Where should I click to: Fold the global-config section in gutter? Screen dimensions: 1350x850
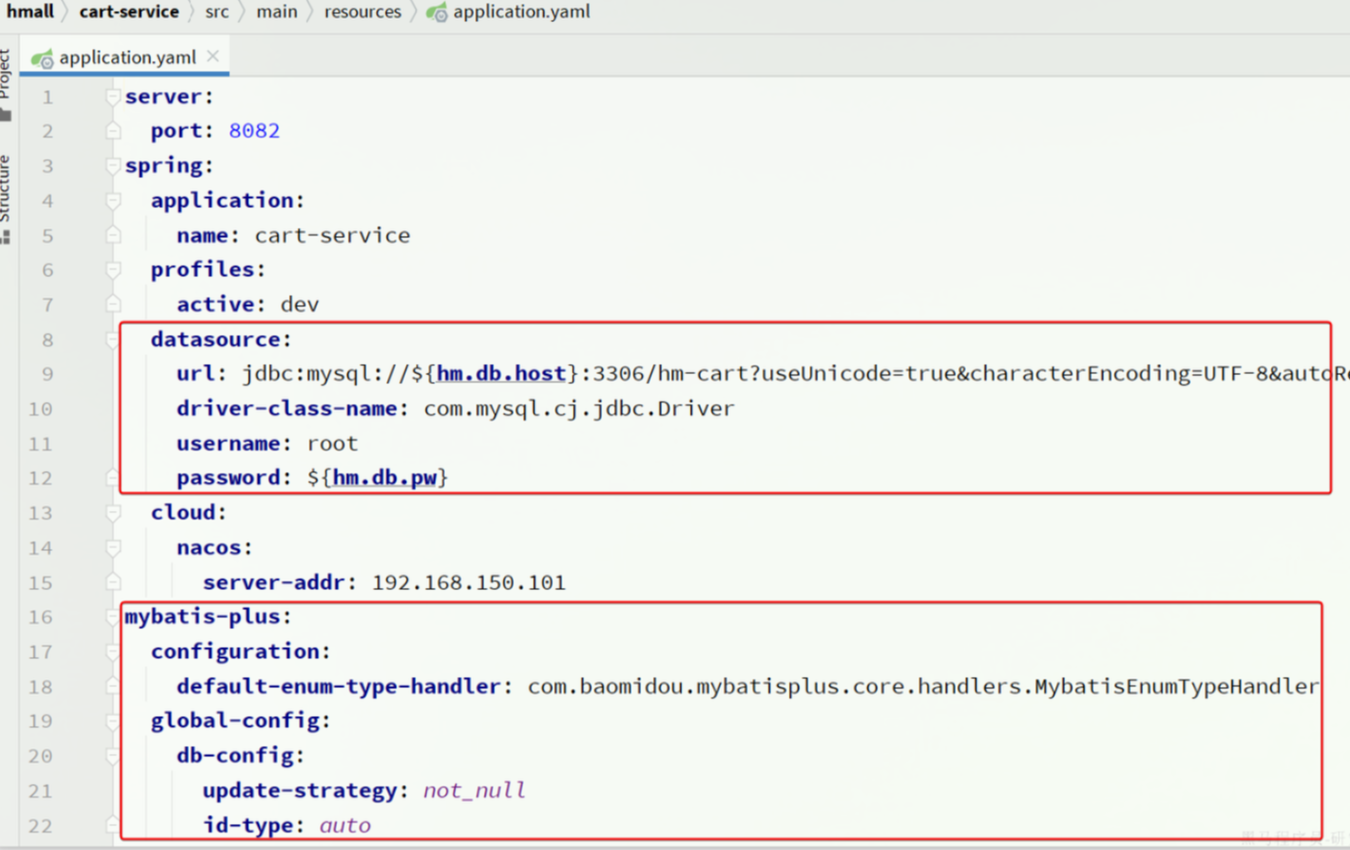tap(113, 721)
